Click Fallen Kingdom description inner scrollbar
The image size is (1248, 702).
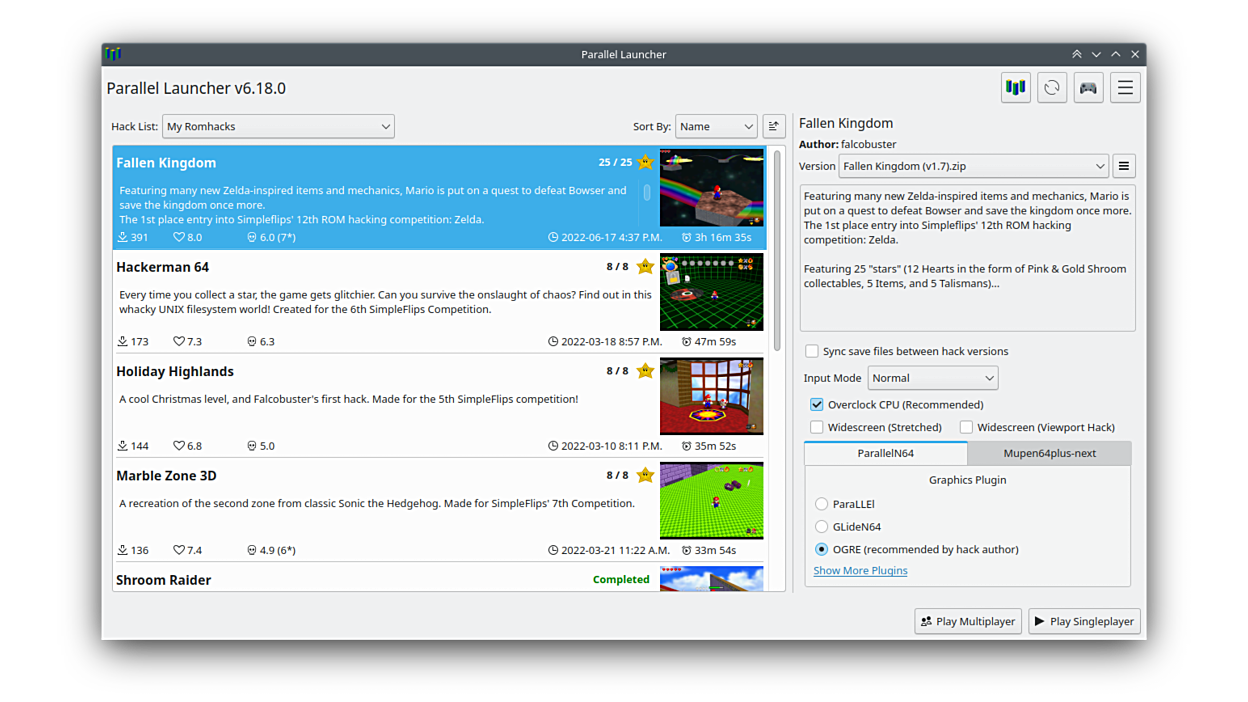pos(647,192)
